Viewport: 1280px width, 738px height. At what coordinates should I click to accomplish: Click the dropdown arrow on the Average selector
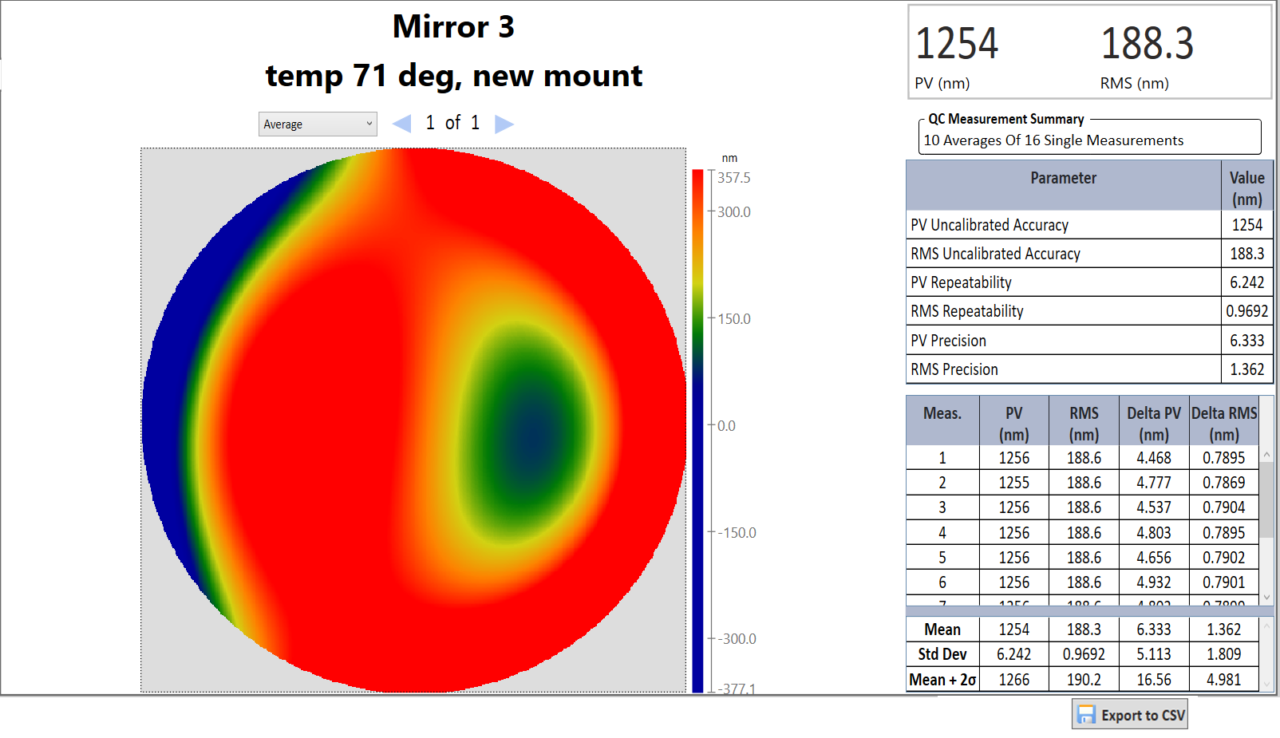coord(371,123)
